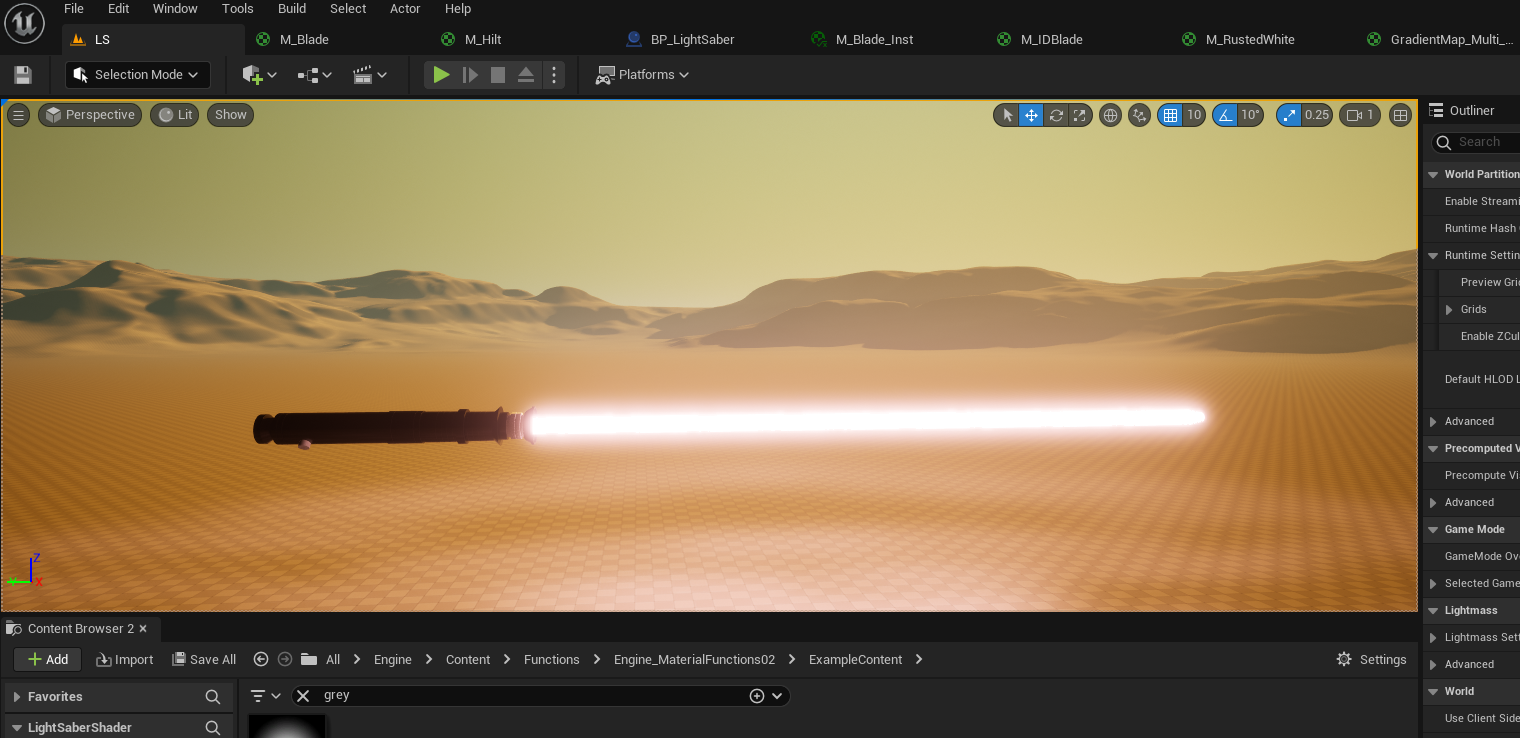This screenshot has height=738, width=1520.
Task: Activate the rotate tool
Action: click(x=1056, y=115)
